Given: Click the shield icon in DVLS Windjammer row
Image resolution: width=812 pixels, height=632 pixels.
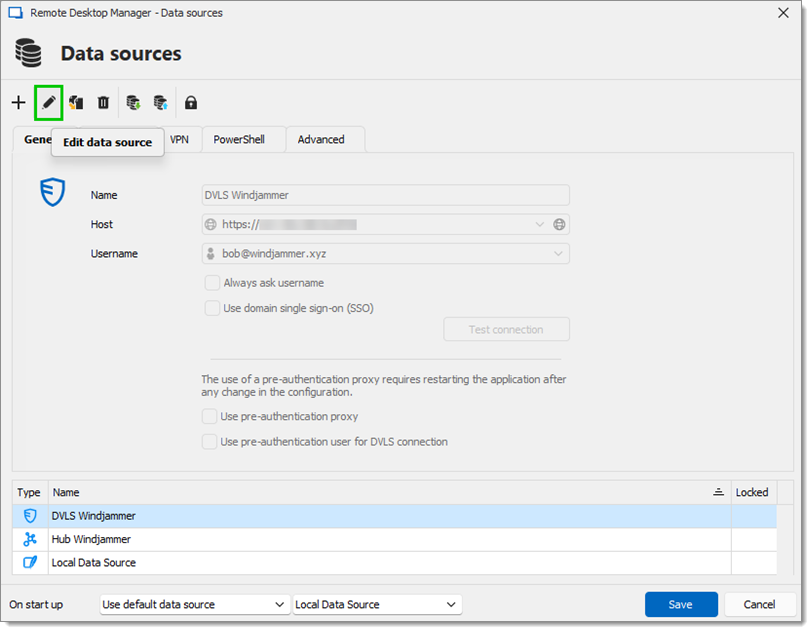Looking at the screenshot, I should [x=30, y=516].
